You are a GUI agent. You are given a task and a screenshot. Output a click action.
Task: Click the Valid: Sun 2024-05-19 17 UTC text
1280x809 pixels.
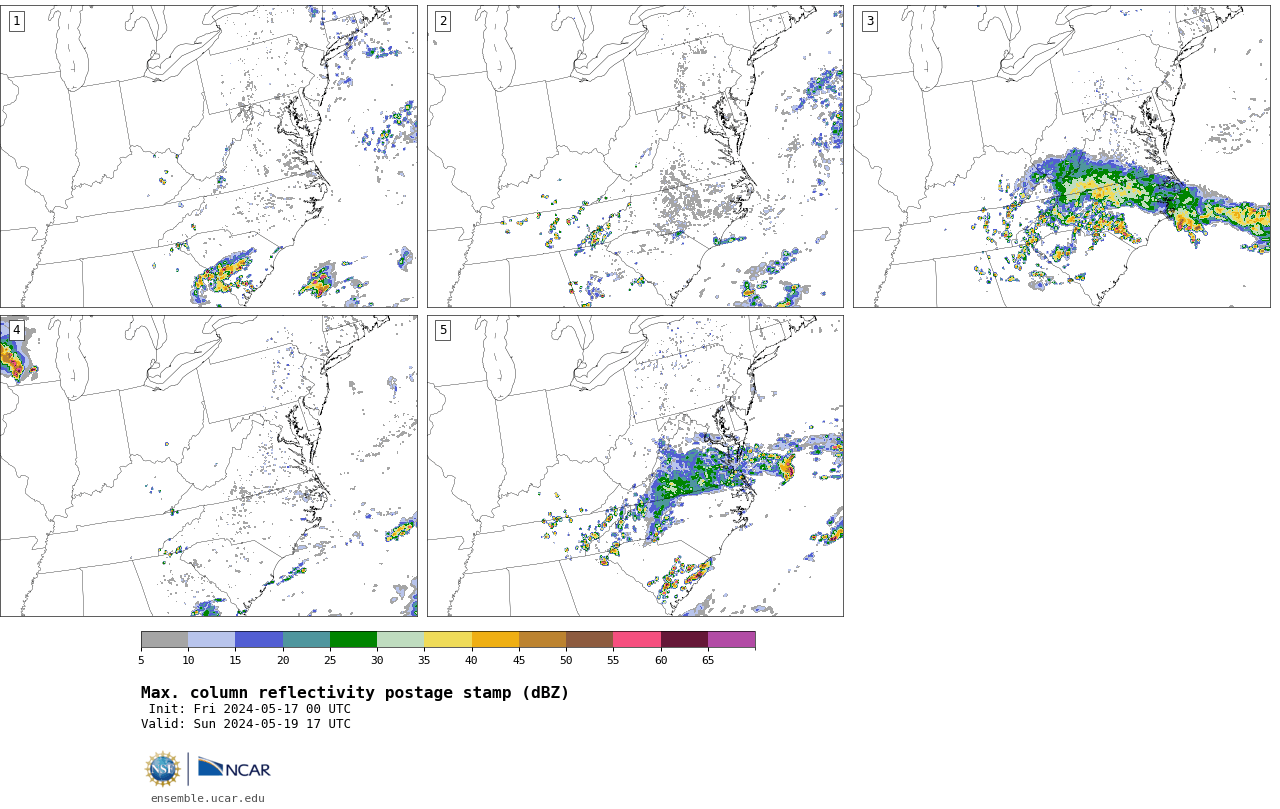click(246, 724)
